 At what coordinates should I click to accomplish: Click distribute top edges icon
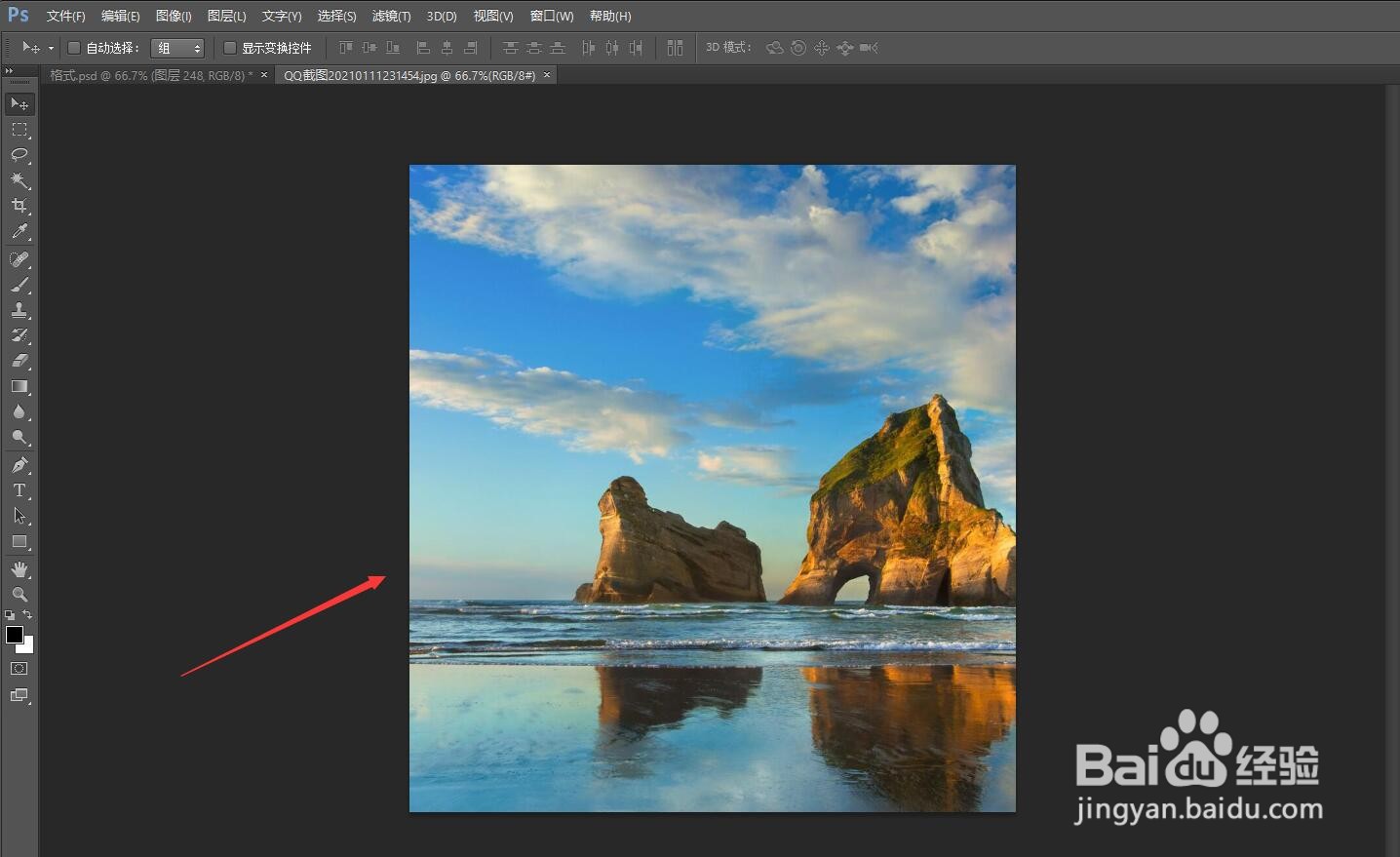510,48
